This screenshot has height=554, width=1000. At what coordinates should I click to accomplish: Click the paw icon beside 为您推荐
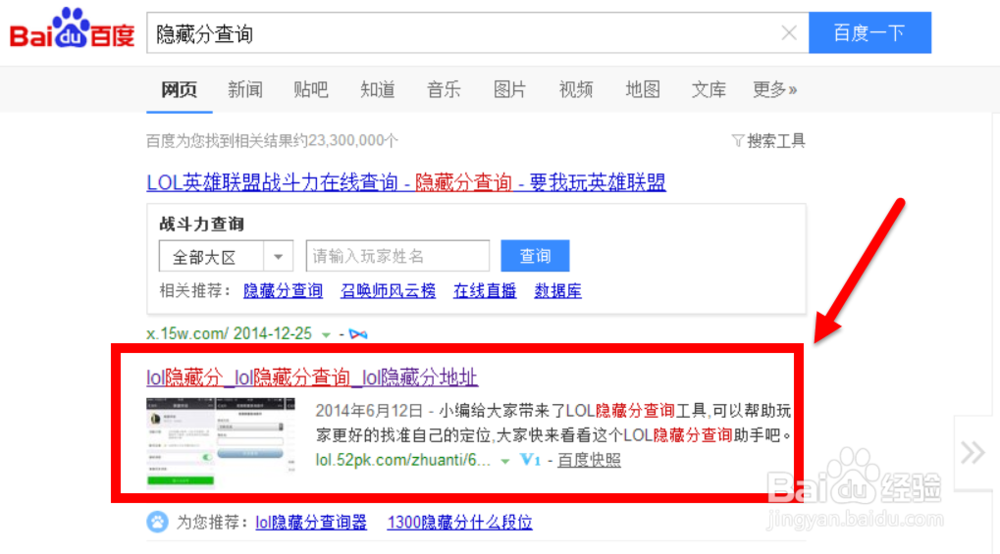[158, 522]
